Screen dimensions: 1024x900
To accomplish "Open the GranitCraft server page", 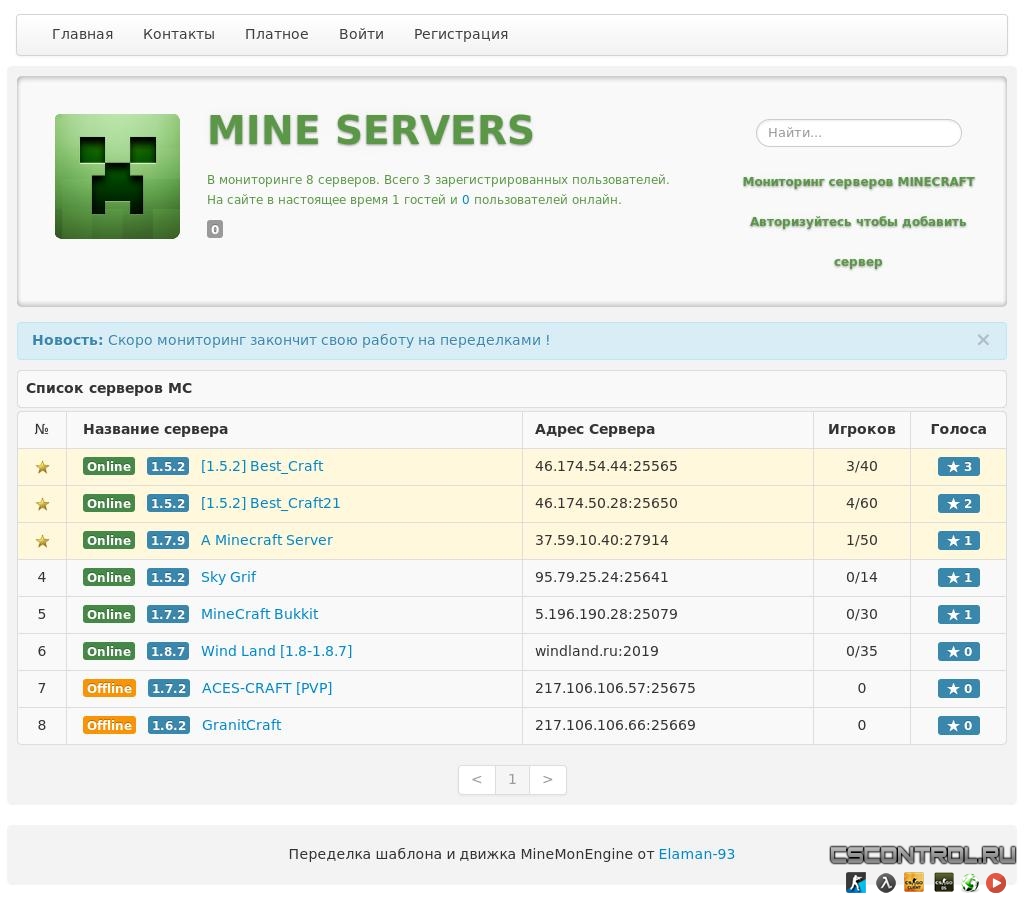I will click(241, 725).
